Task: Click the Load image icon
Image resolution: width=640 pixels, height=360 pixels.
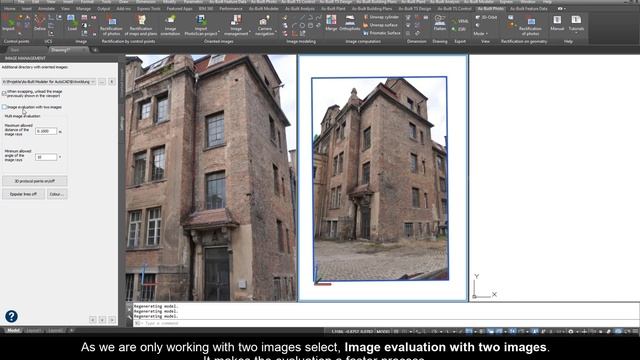Action: pos(72,23)
